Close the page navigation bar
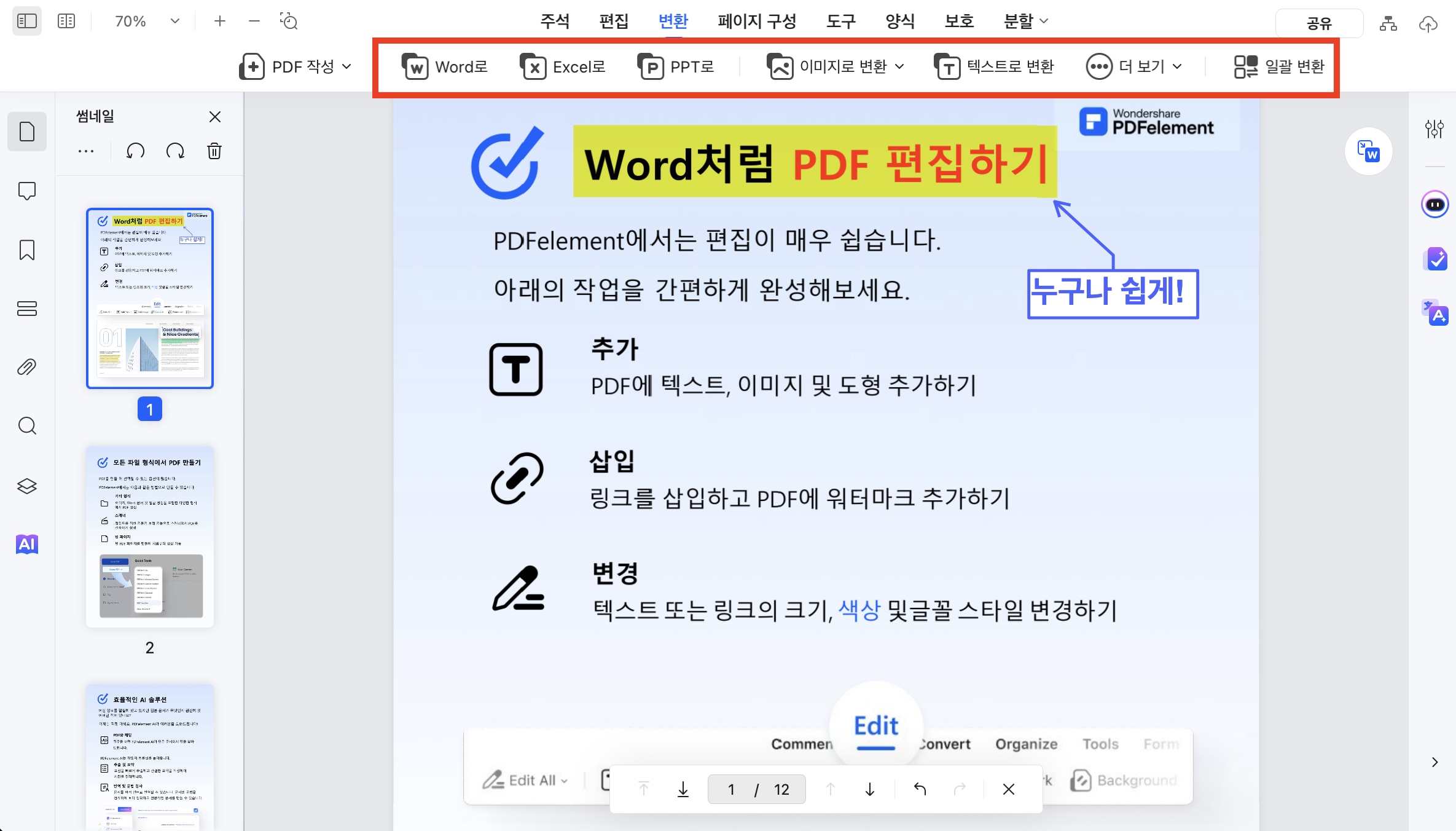The width and height of the screenshot is (1456, 831). (x=1009, y=789)
